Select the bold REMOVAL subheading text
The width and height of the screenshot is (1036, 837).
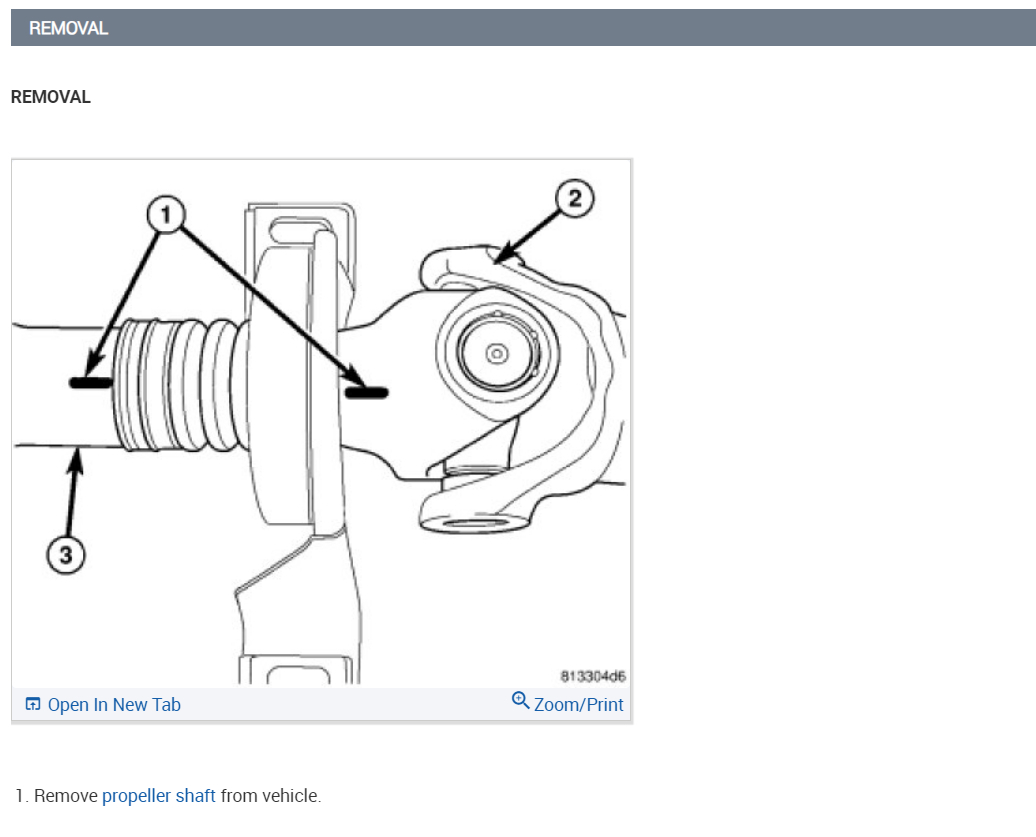click(x=51, y=97)
